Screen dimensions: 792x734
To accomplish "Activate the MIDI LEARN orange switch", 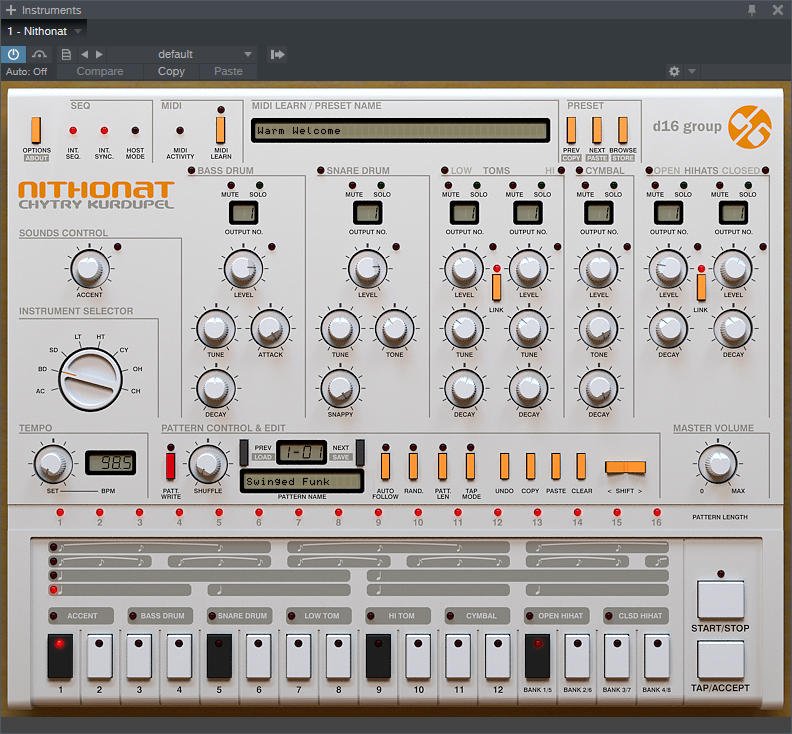I will 220,130.
